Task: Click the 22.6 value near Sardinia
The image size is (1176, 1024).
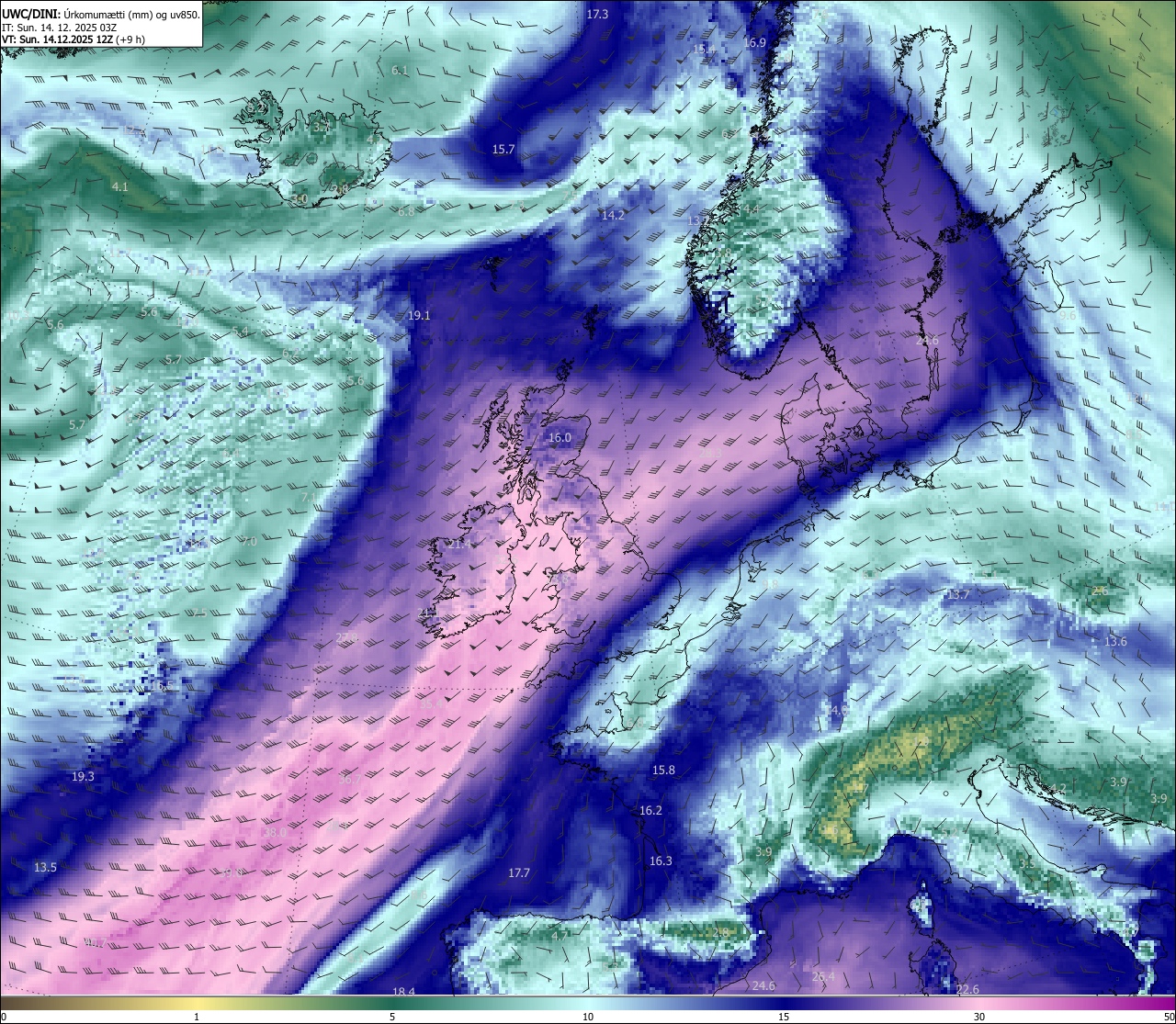Action: (x=967, y=989)
